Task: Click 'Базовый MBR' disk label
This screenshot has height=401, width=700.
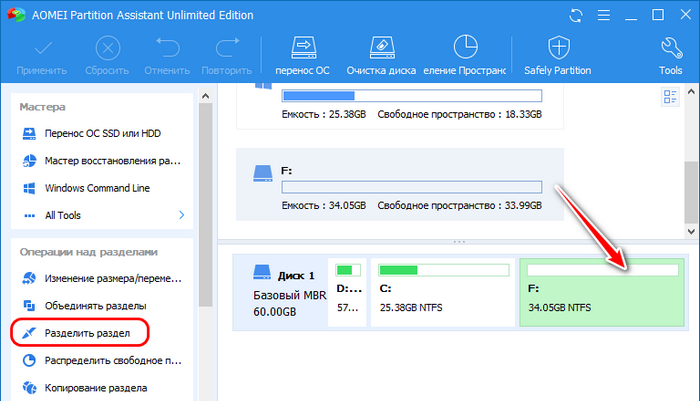Action: click(290, 295)
